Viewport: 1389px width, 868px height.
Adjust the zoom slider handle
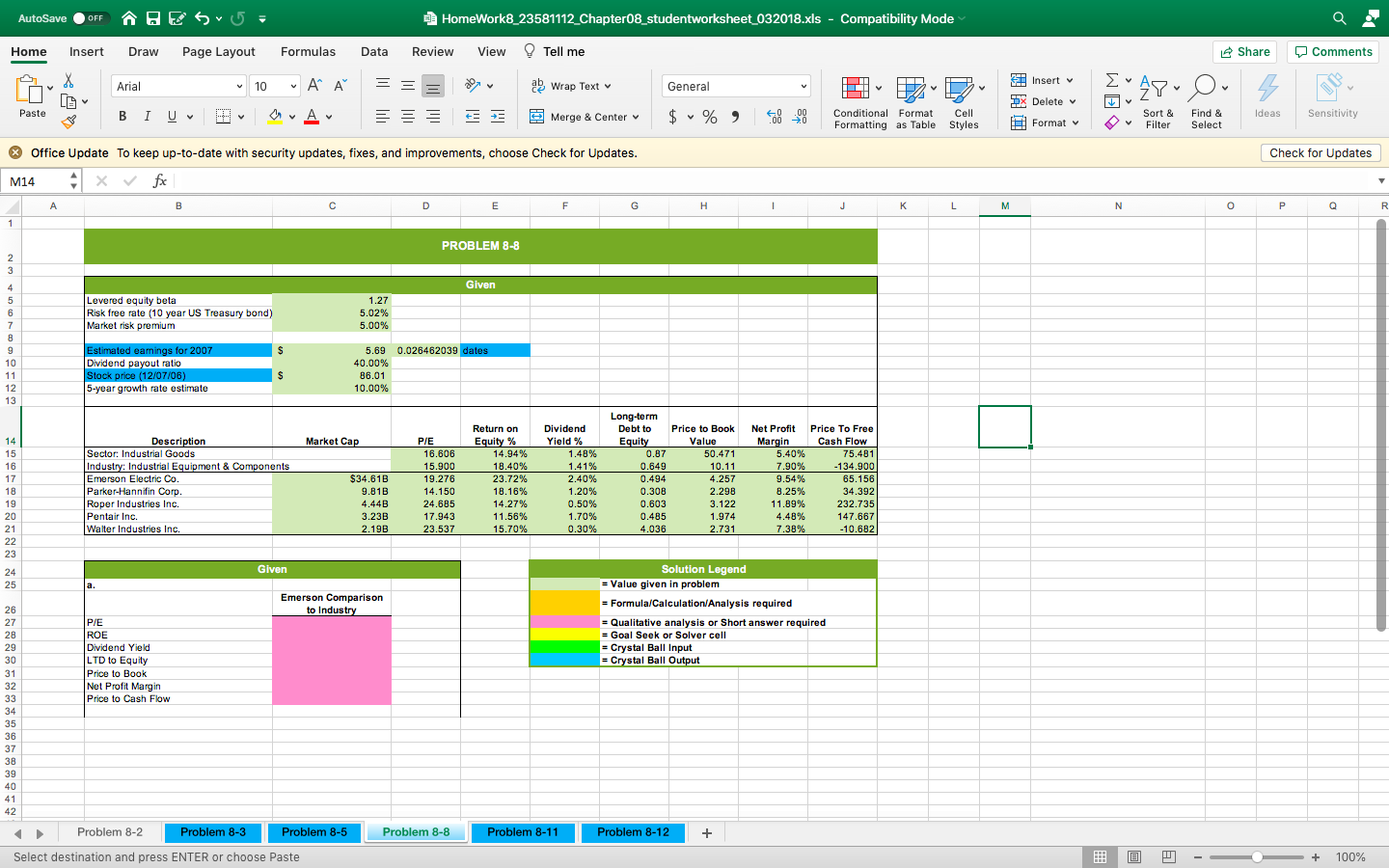pos(1257,856)
